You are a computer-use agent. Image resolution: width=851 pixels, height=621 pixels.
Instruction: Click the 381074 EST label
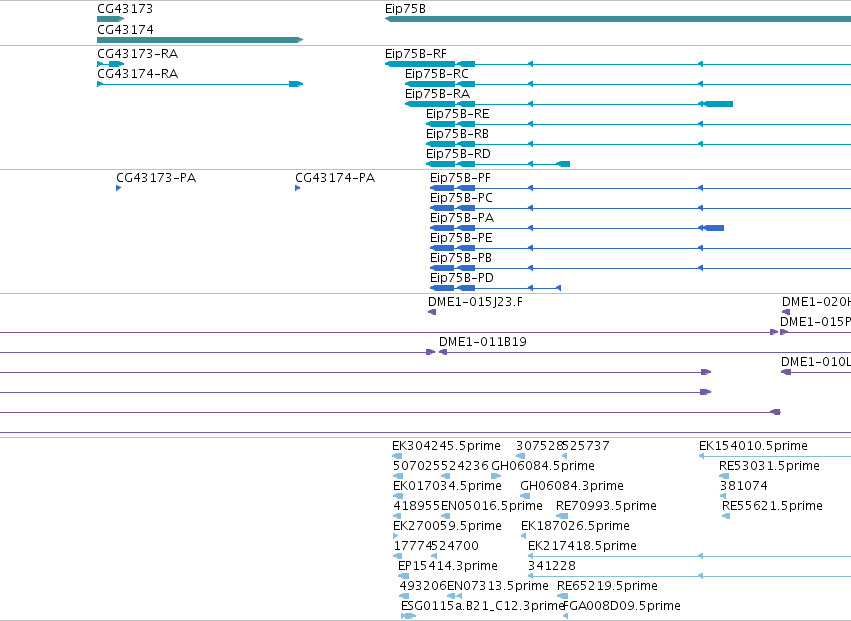744,486
